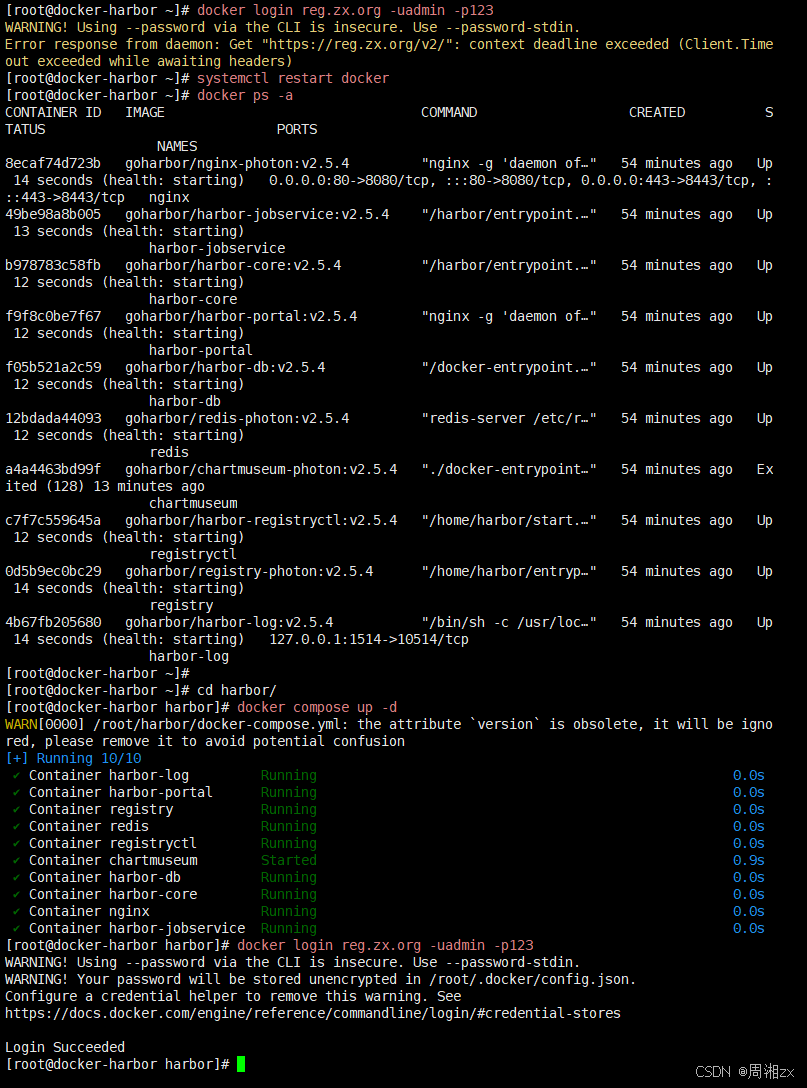
Task: Select the text 'Login Succeeded'
Action: coord(65,1047)
